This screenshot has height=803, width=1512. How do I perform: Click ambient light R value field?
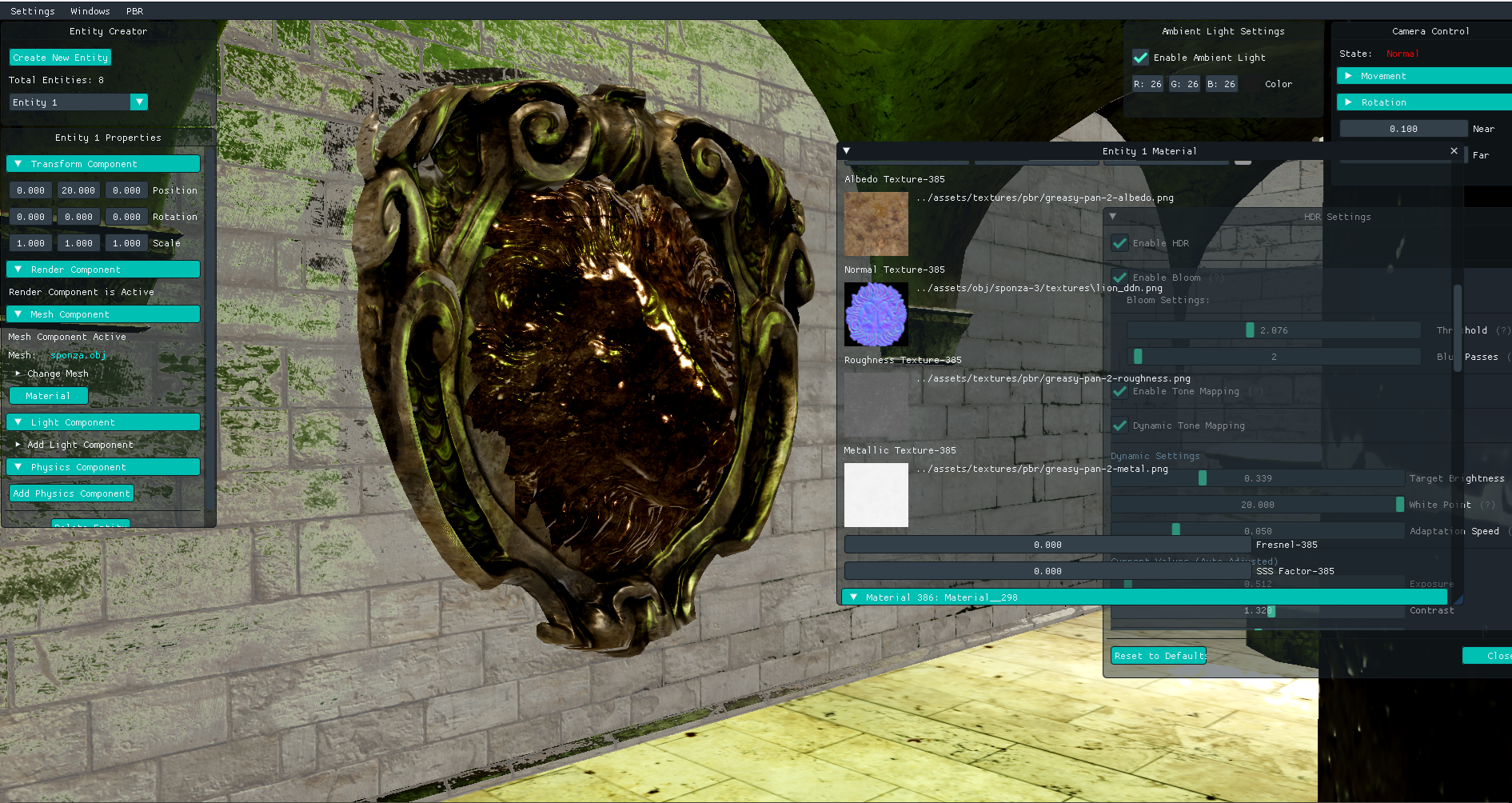pyautogui.click(x=1147, y=84)
